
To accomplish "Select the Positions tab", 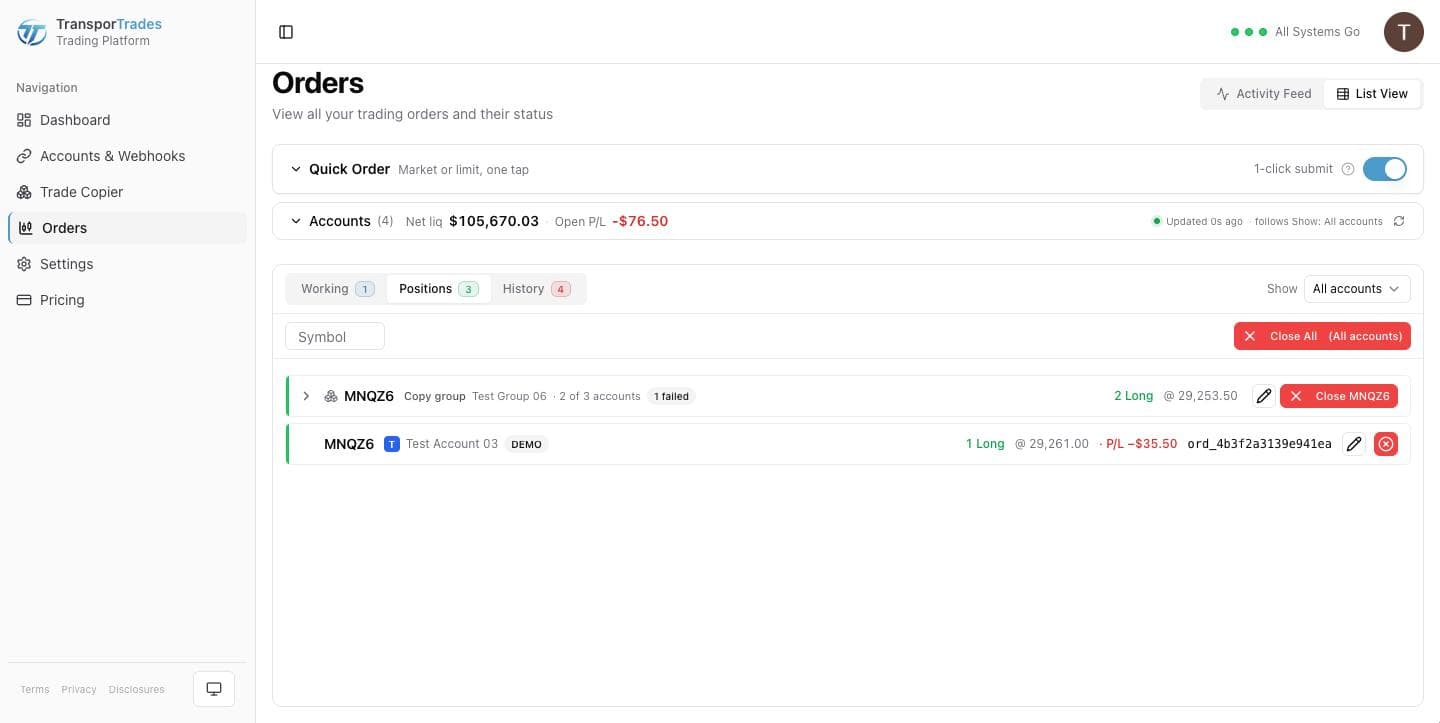I will (438, 289).
